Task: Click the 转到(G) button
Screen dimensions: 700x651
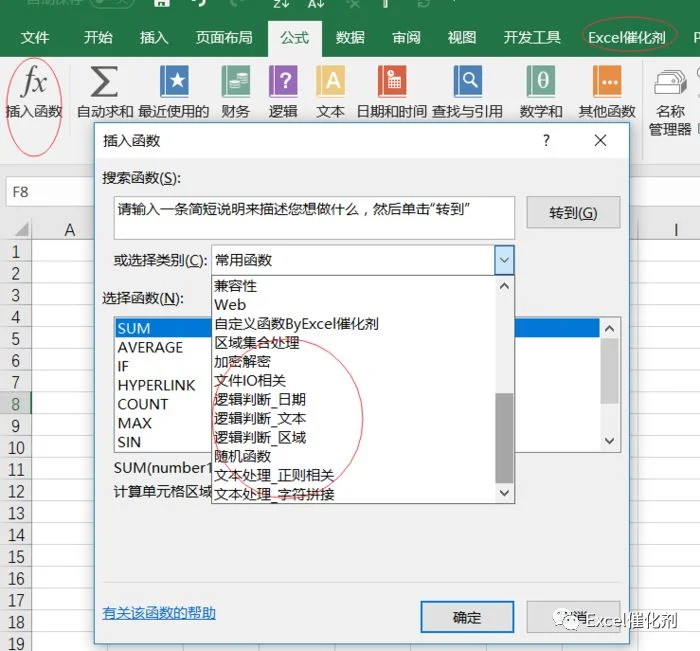Action: pyautogui.click(x=573, y=213)
